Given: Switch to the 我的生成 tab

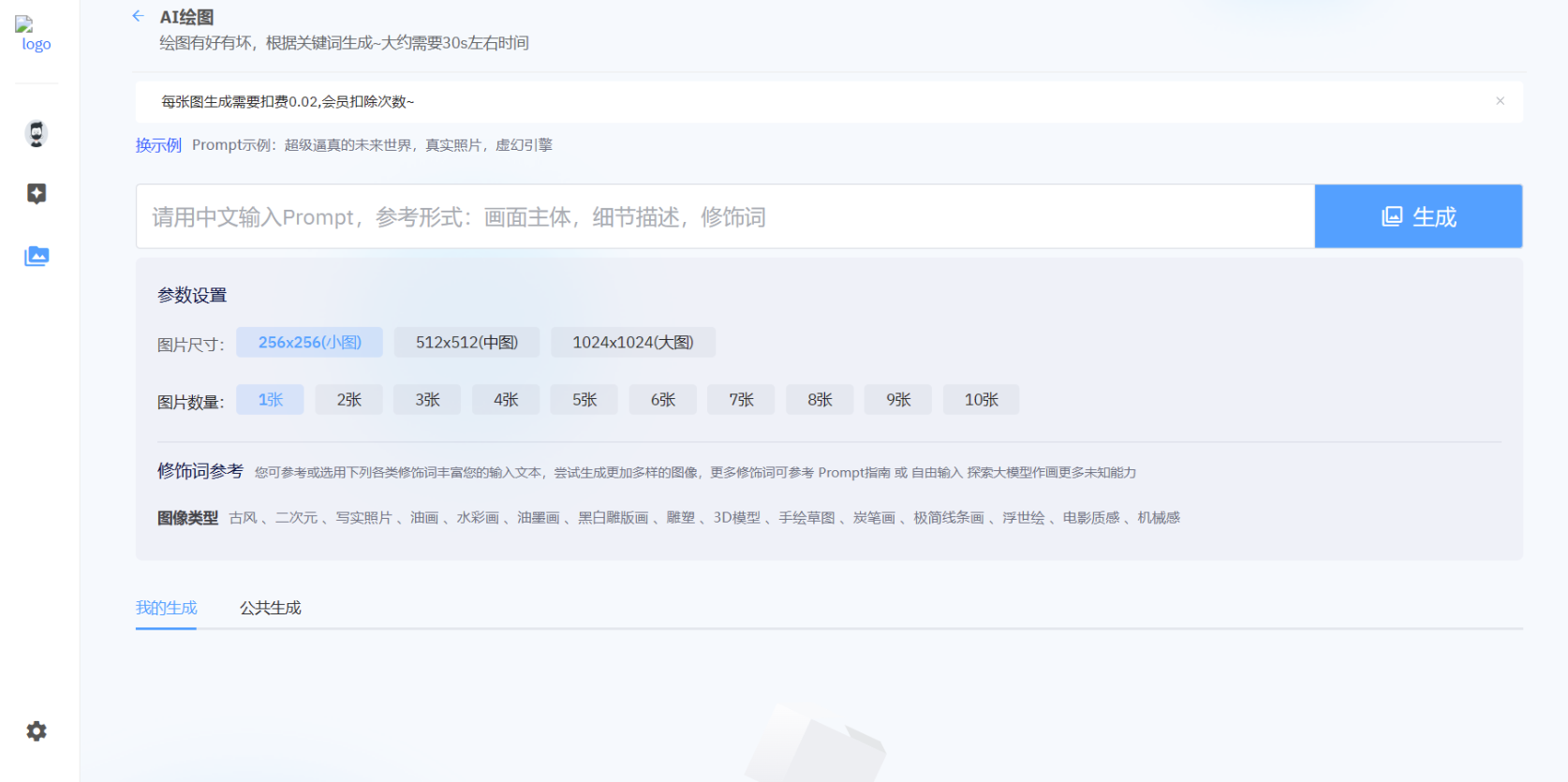Looking at the screenshot, I should 166,608.
